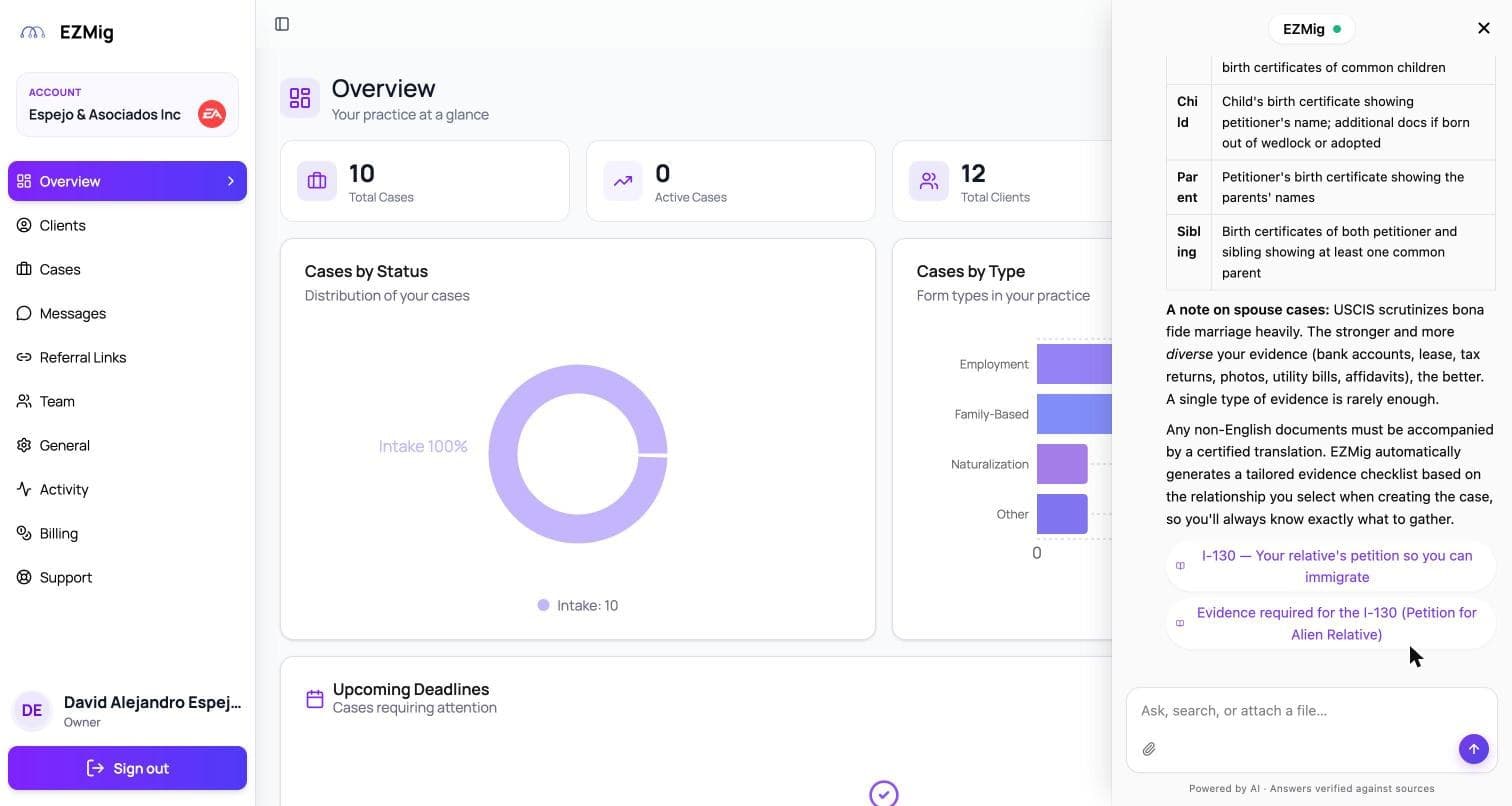This screenshot has height=806, width=1512.
Task: Click the 'Parent' table row label
Action: point(1187,187)
